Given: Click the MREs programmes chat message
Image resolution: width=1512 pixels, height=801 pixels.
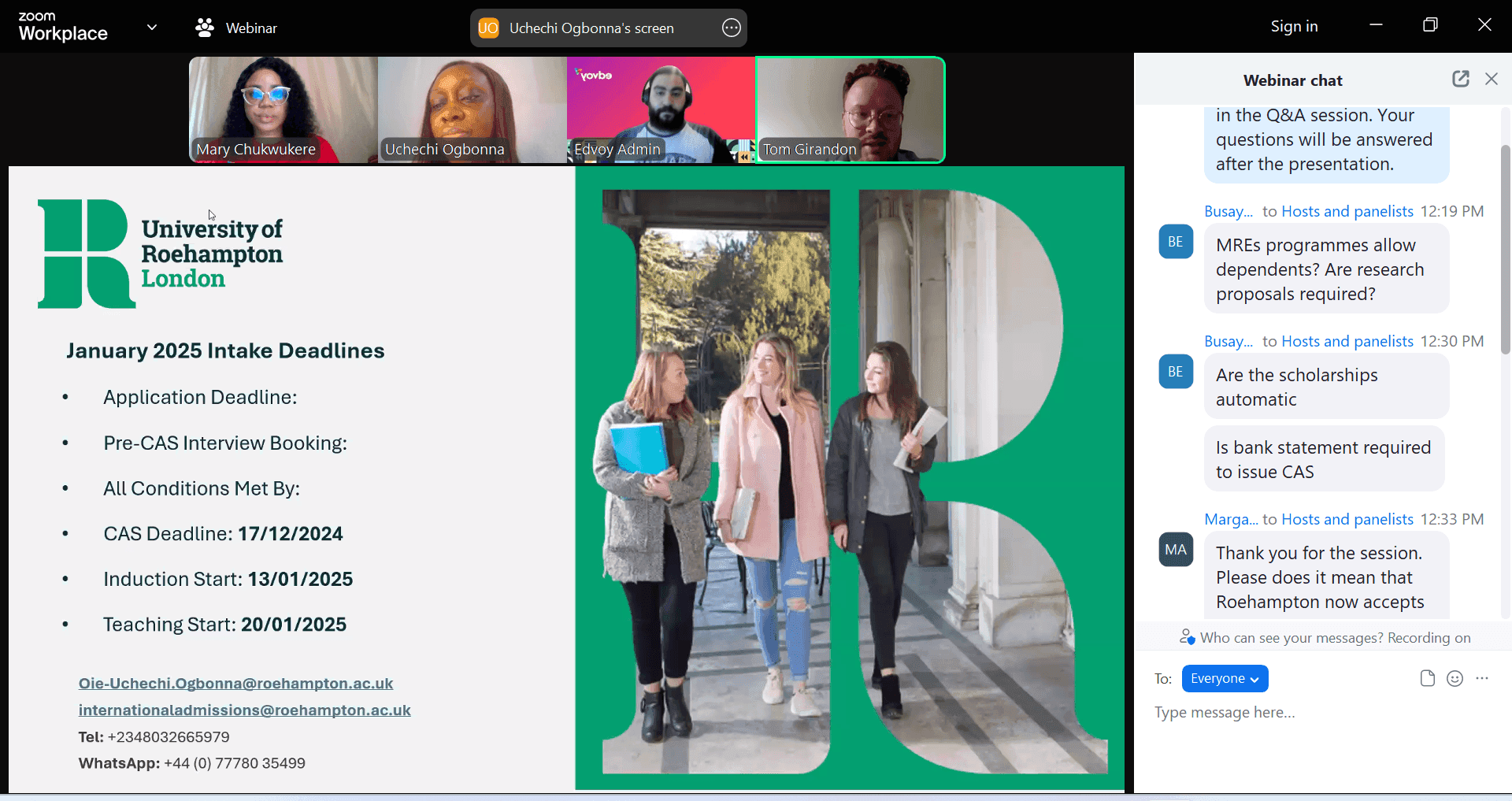Looking at the screenshot, I should click(x=1327, y=269).
